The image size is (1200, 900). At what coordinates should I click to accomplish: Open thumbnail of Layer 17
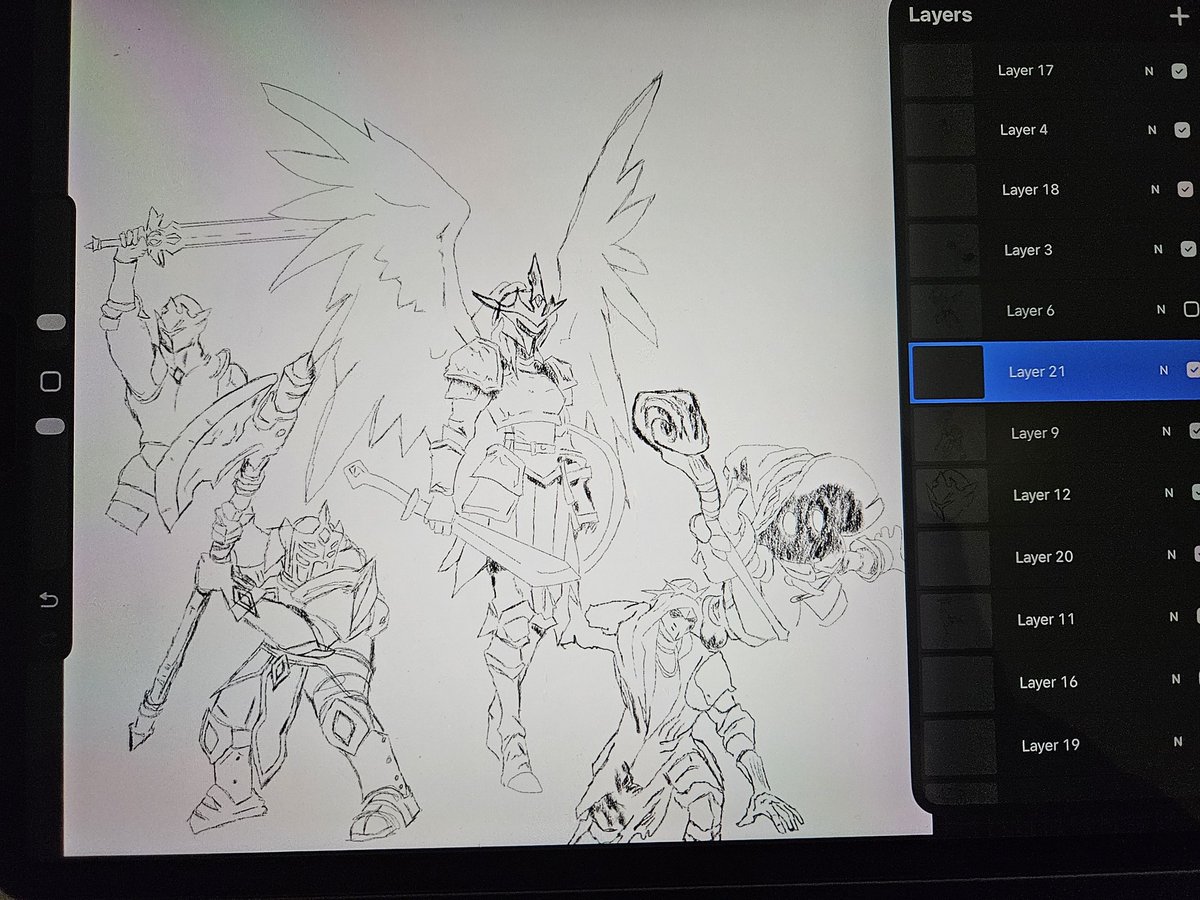[x=937, y=70]
